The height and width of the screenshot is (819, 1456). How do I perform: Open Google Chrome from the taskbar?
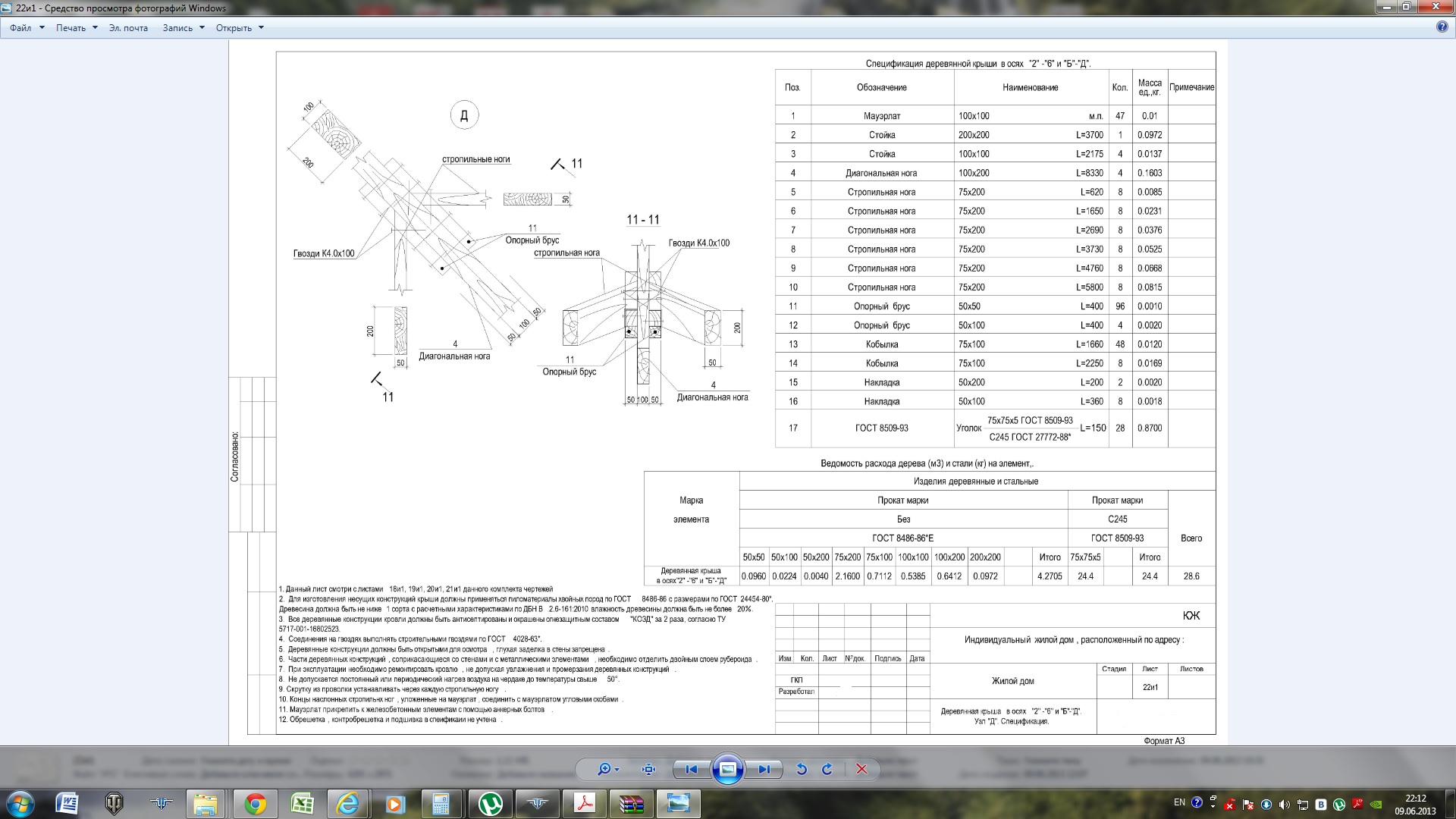[256, 804]
